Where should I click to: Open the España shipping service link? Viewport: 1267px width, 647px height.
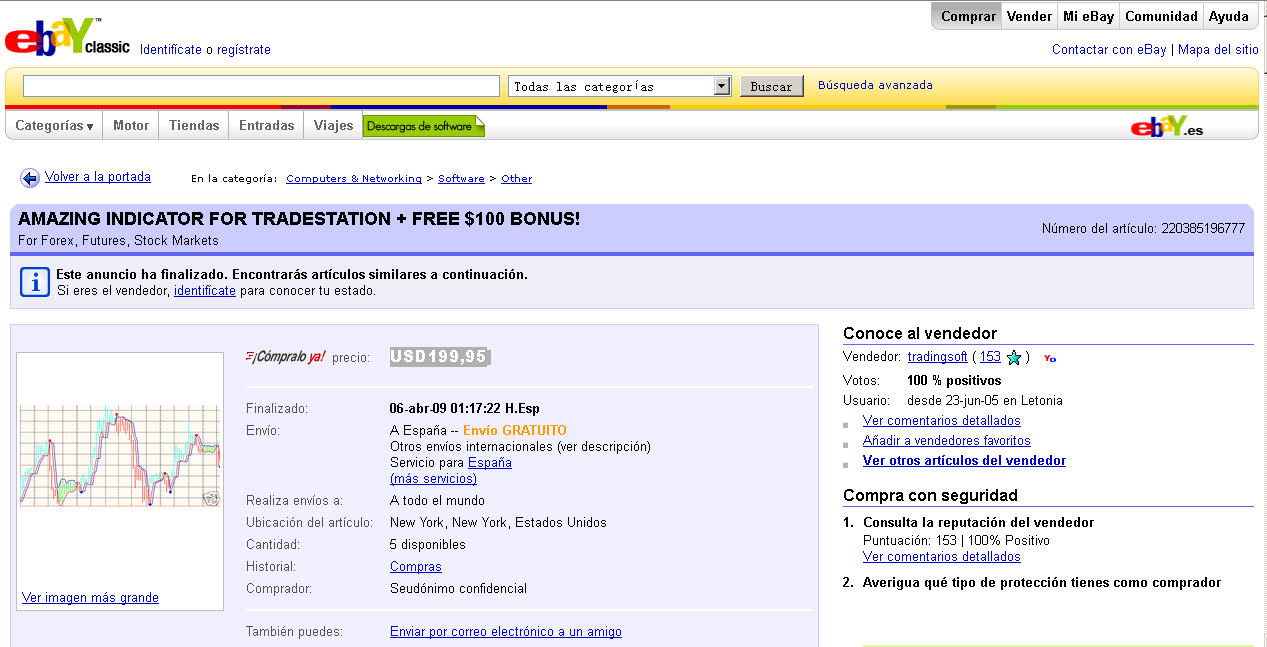(490, 463)
